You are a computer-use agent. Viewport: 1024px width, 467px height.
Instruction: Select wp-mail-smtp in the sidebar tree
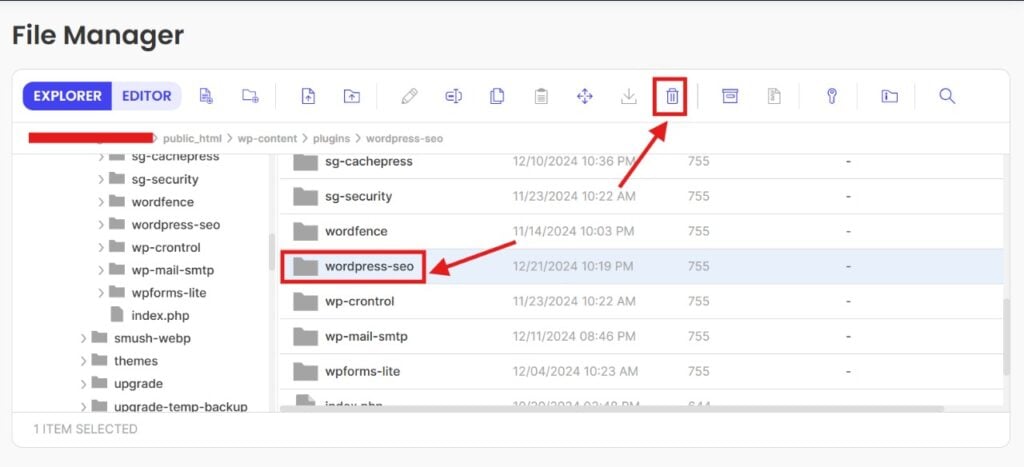172,270
